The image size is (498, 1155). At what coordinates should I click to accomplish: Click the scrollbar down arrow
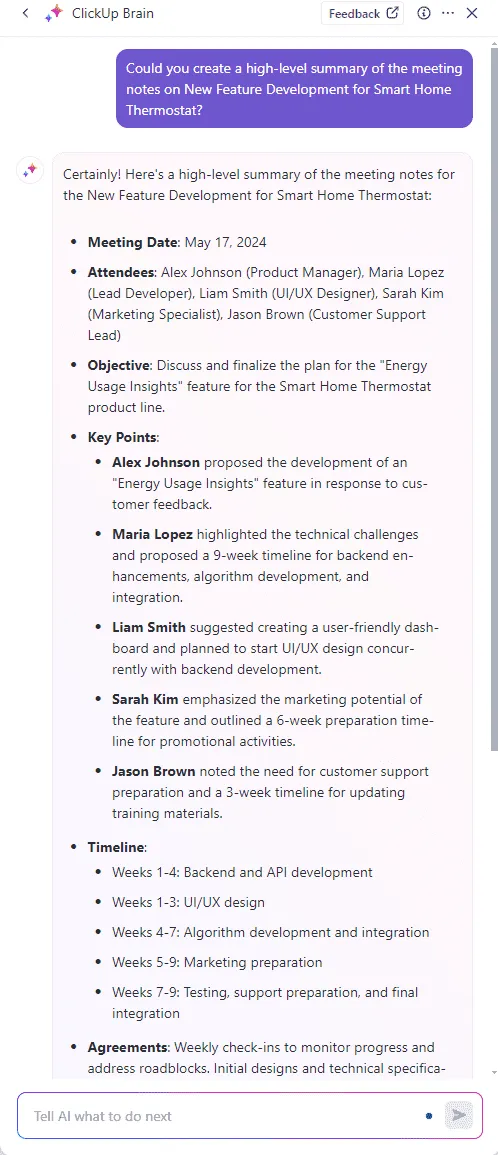(x=493, y=1072)
